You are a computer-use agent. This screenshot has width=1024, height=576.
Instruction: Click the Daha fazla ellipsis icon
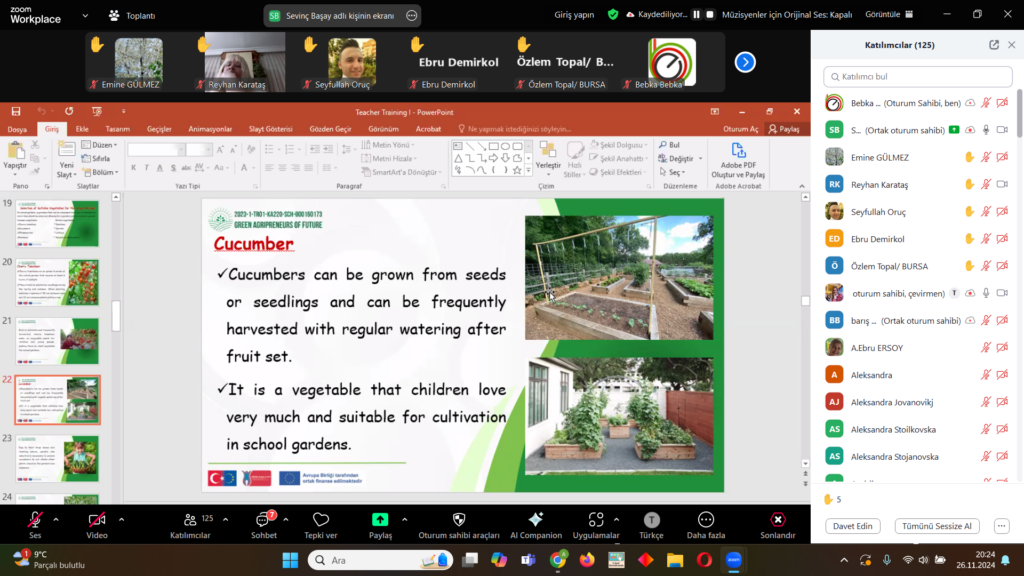coord(705,520)
